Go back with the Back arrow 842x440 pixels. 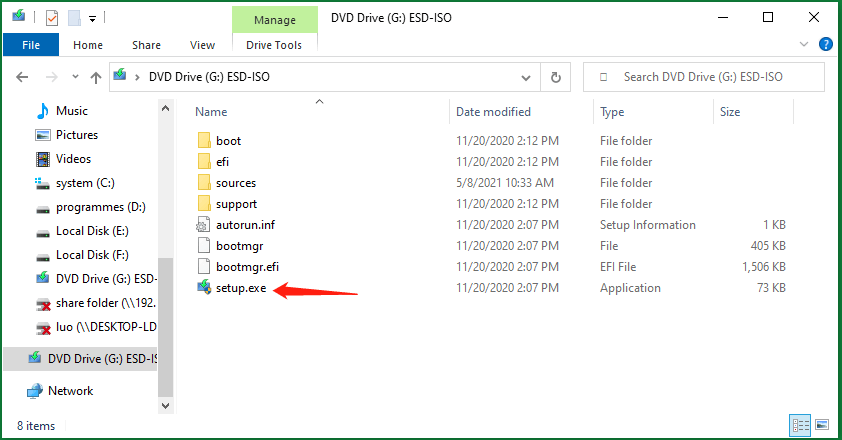[x=22, y=77]
